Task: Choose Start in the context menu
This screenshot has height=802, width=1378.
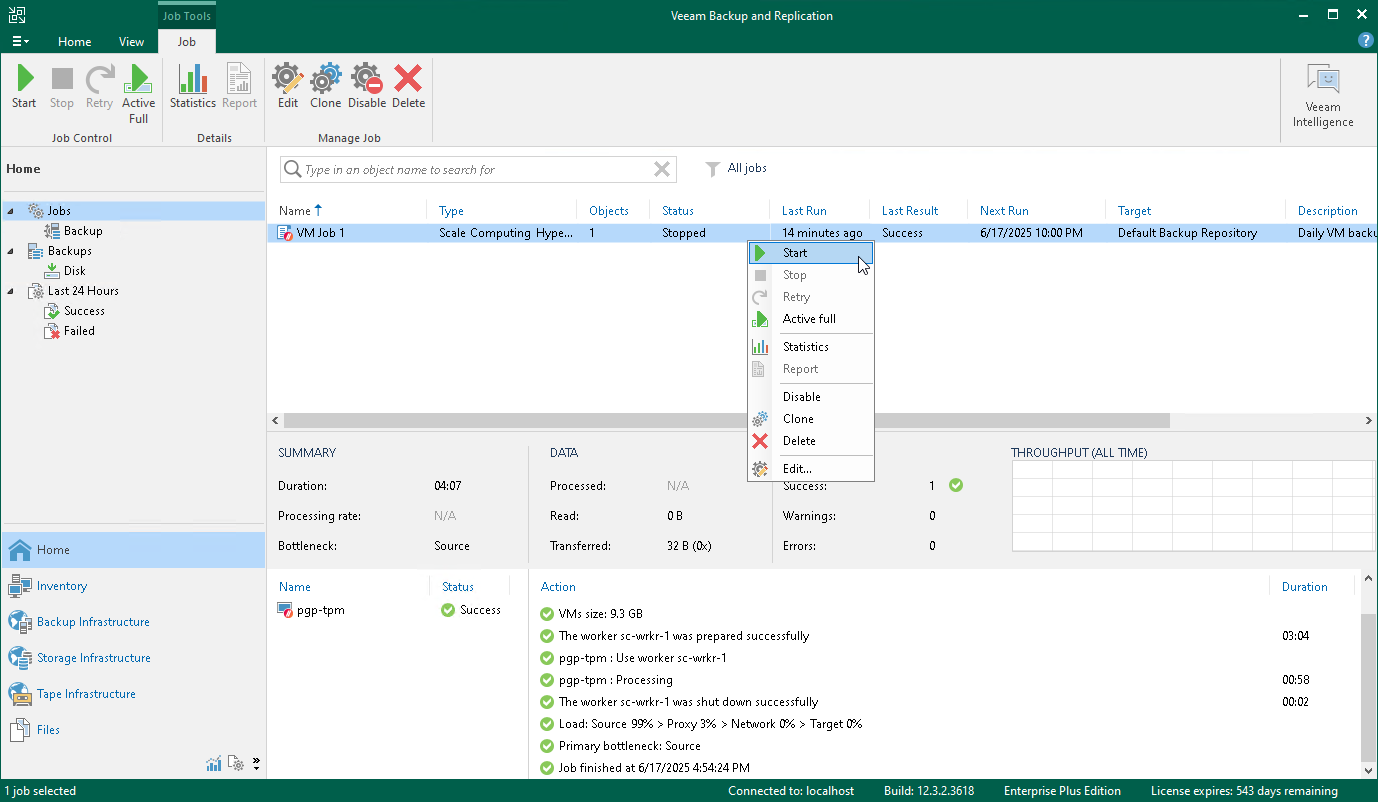Action: [x=811, y=253]
